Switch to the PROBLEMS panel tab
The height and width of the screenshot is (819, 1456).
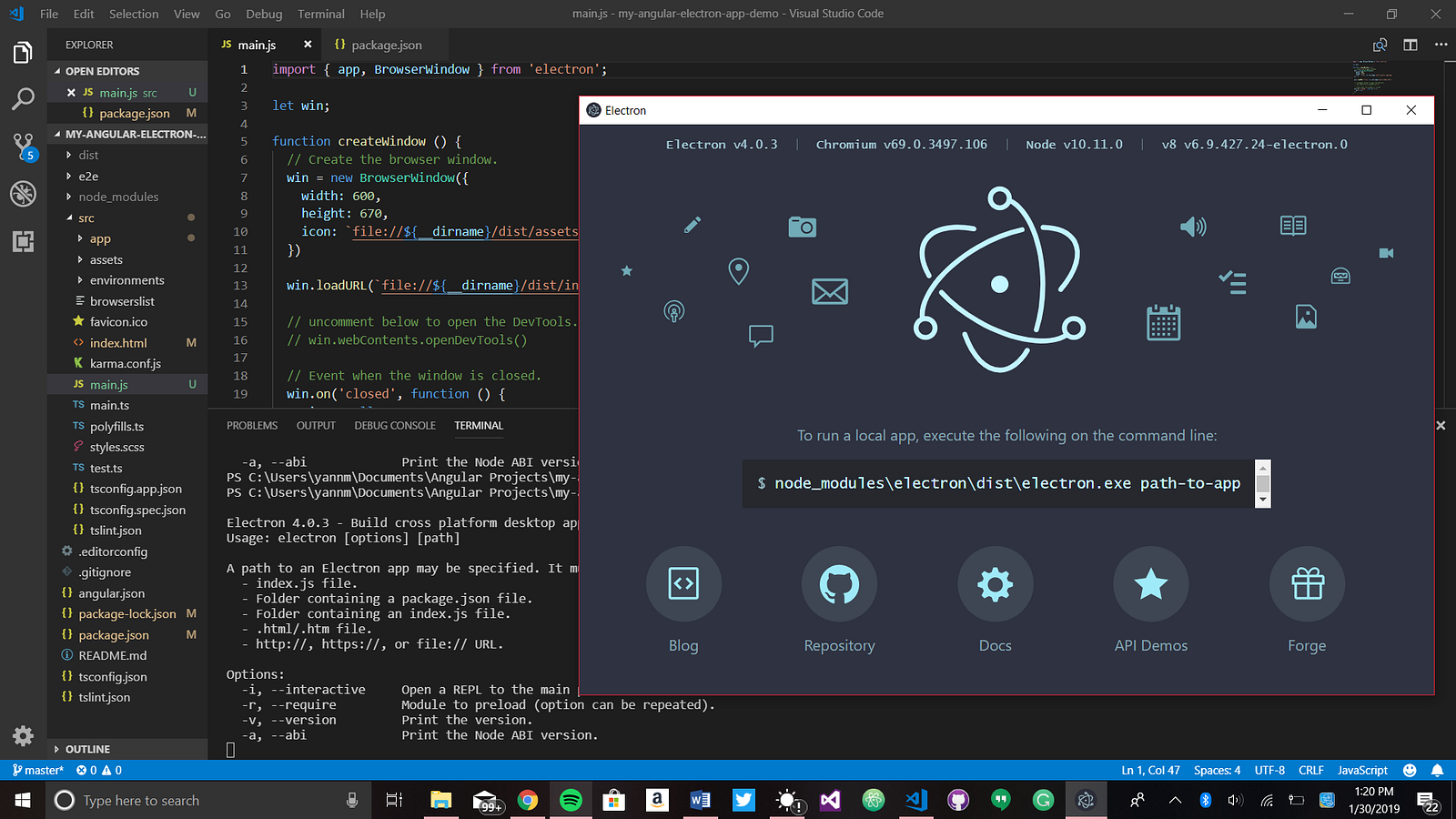pos(252,426)
